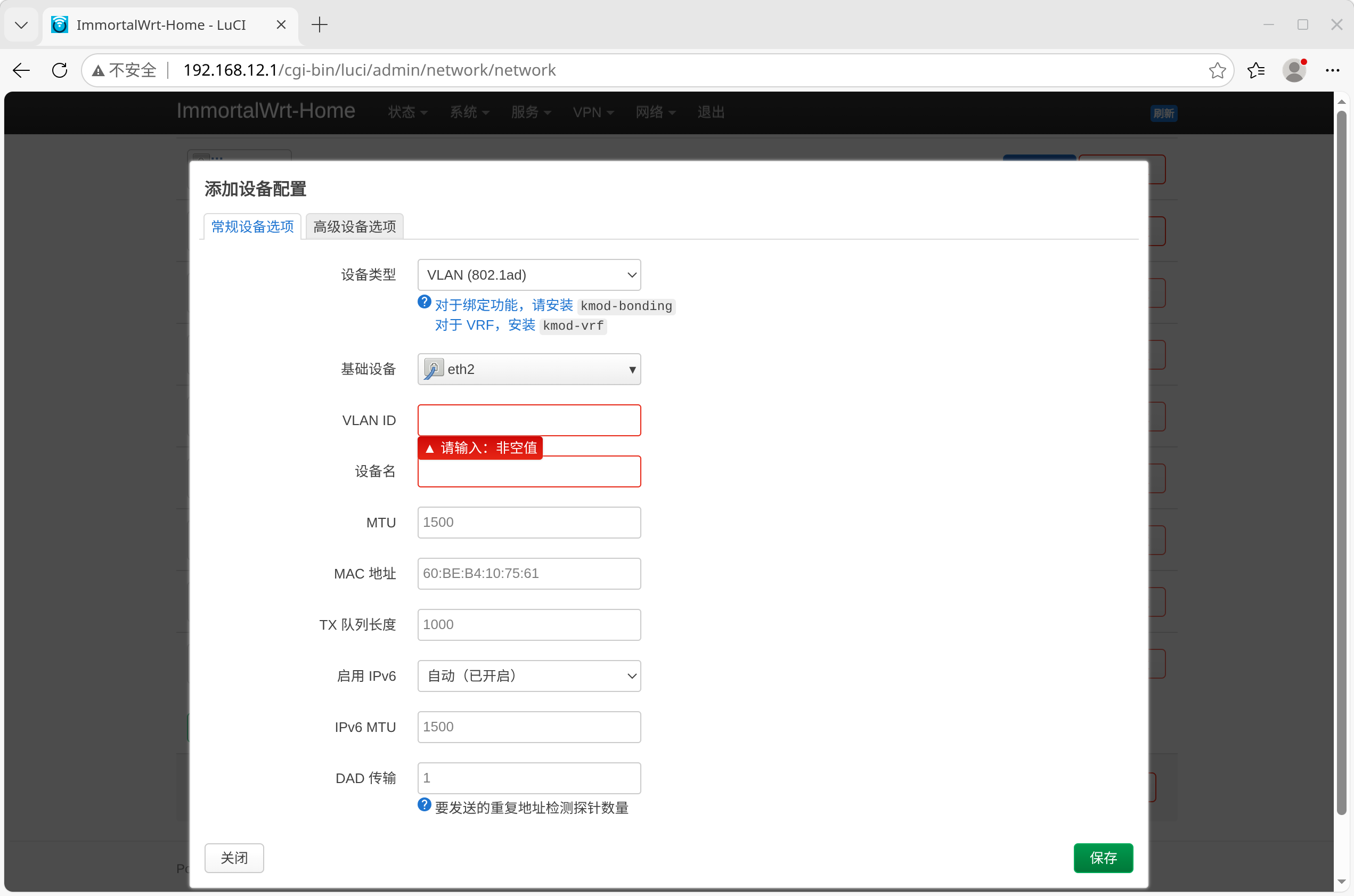Open the base device eth2 dropdown

click(x=529, y=369)
